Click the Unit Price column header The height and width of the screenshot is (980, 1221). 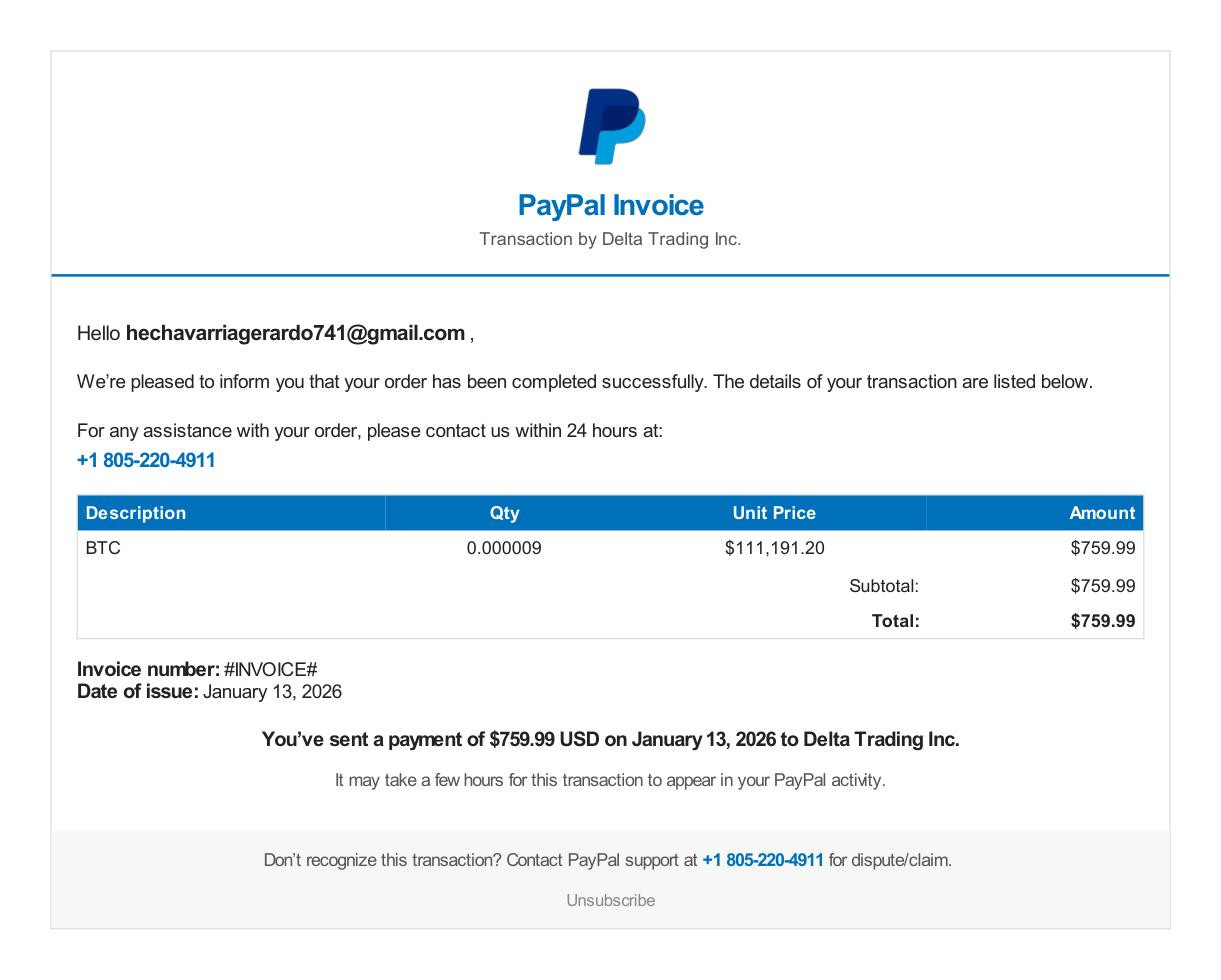pos(774,513)
